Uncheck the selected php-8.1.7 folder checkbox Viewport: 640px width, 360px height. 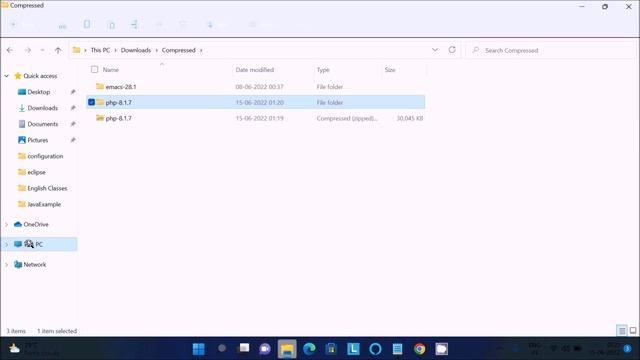pos(91,102)
